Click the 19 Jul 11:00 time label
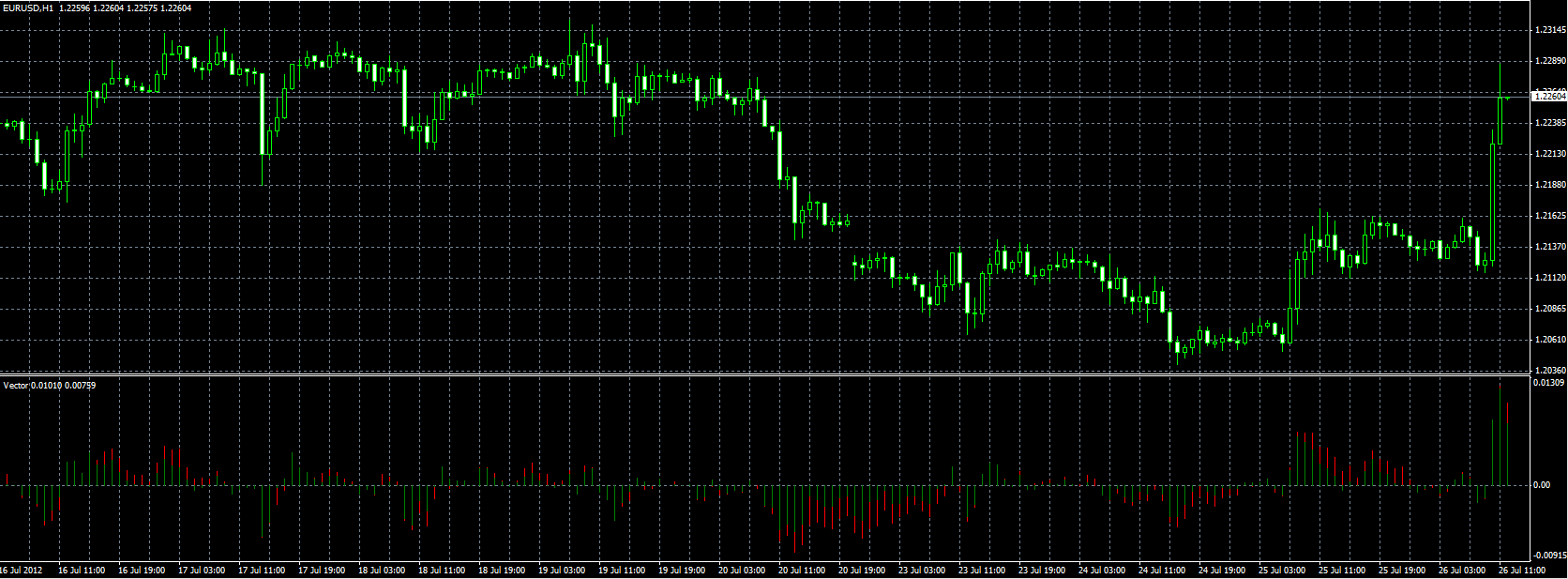 [622, 570]
